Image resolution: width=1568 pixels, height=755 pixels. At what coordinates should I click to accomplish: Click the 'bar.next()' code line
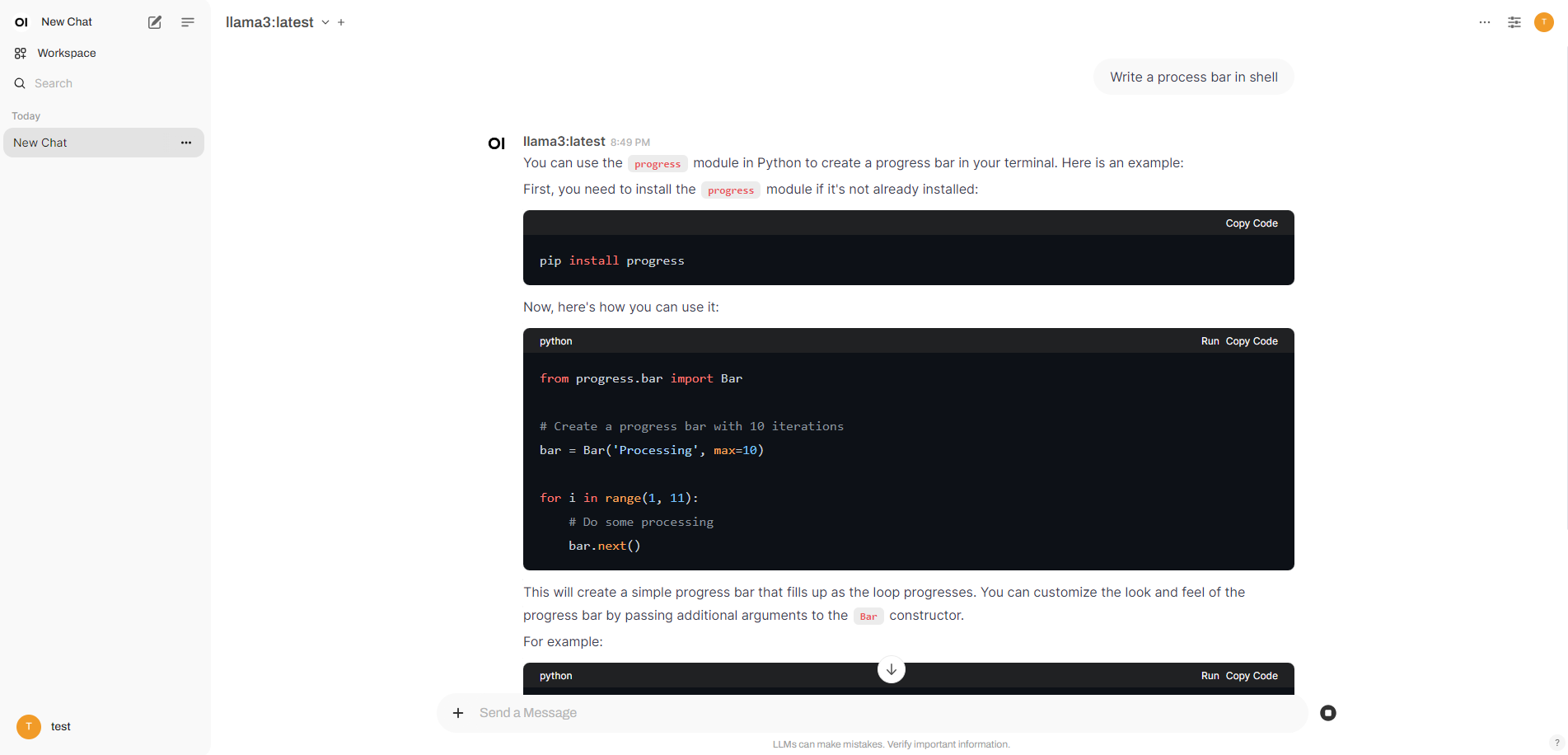[605, 546]
